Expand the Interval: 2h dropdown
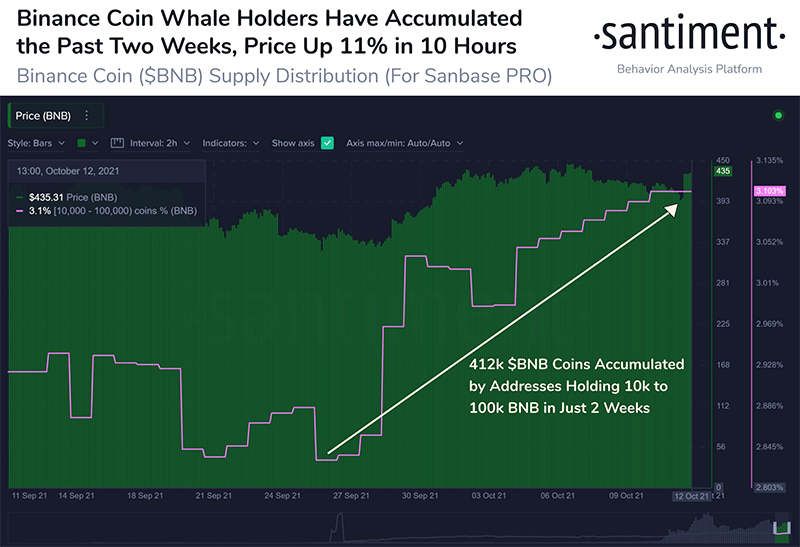800x547 pixels. (x=160, y=143)
